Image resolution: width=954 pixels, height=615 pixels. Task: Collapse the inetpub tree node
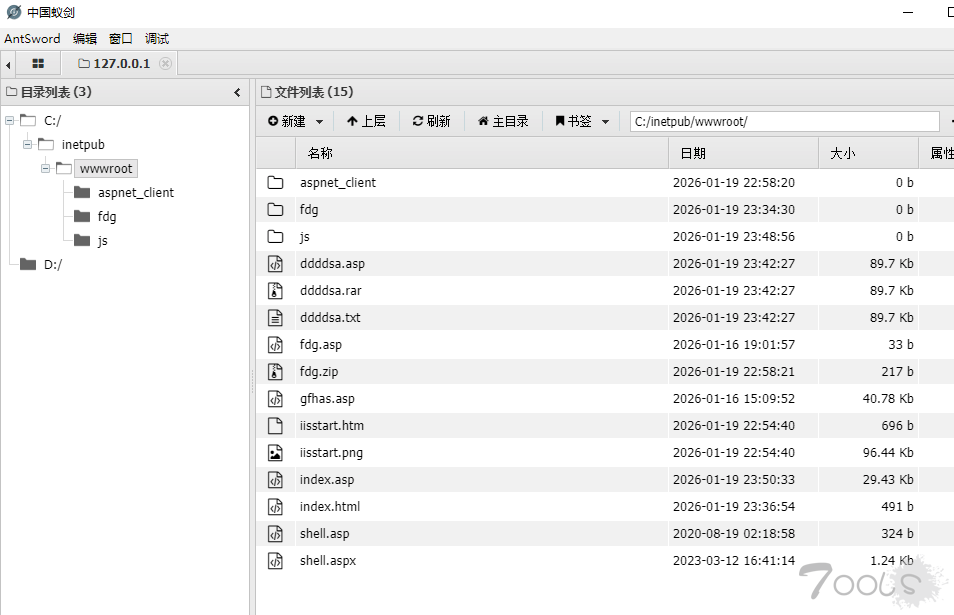pos(28,145)
